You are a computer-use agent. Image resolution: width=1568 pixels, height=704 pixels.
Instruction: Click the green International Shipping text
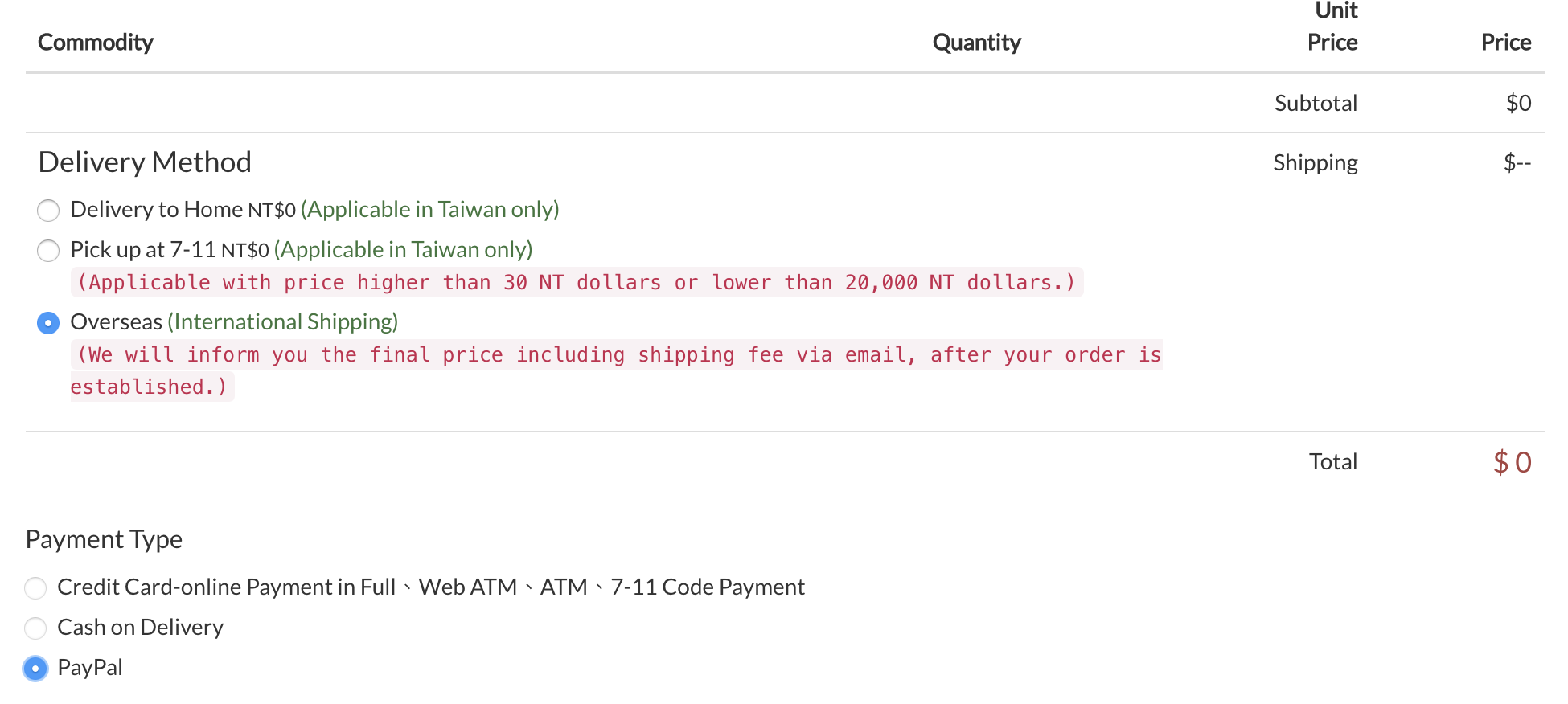coord(283,322)
